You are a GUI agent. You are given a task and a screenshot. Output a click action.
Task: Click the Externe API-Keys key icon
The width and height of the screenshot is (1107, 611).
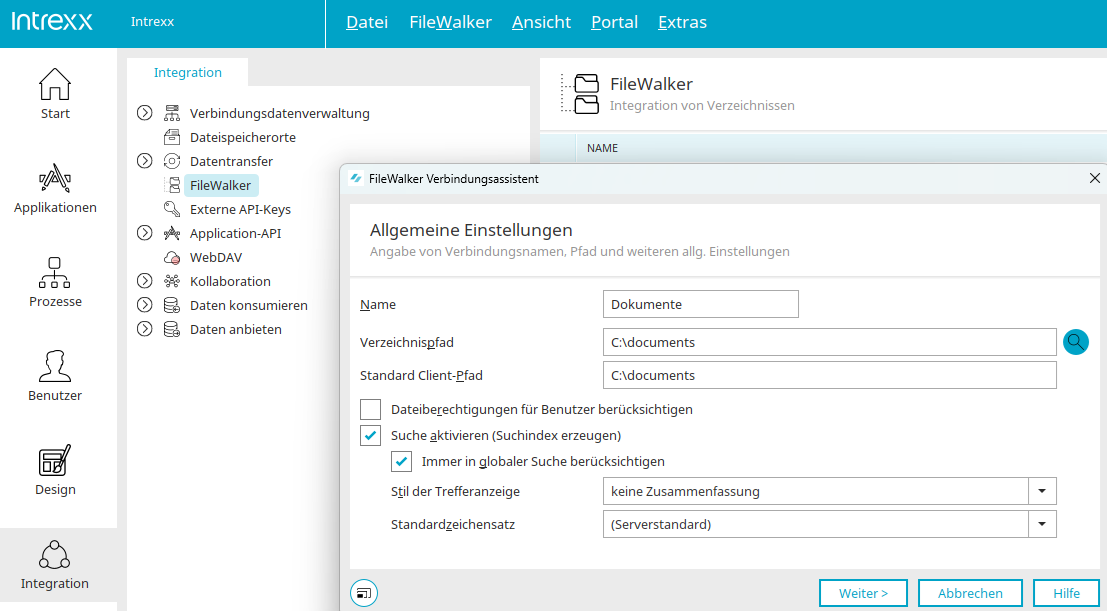click(x=172, y=209)
